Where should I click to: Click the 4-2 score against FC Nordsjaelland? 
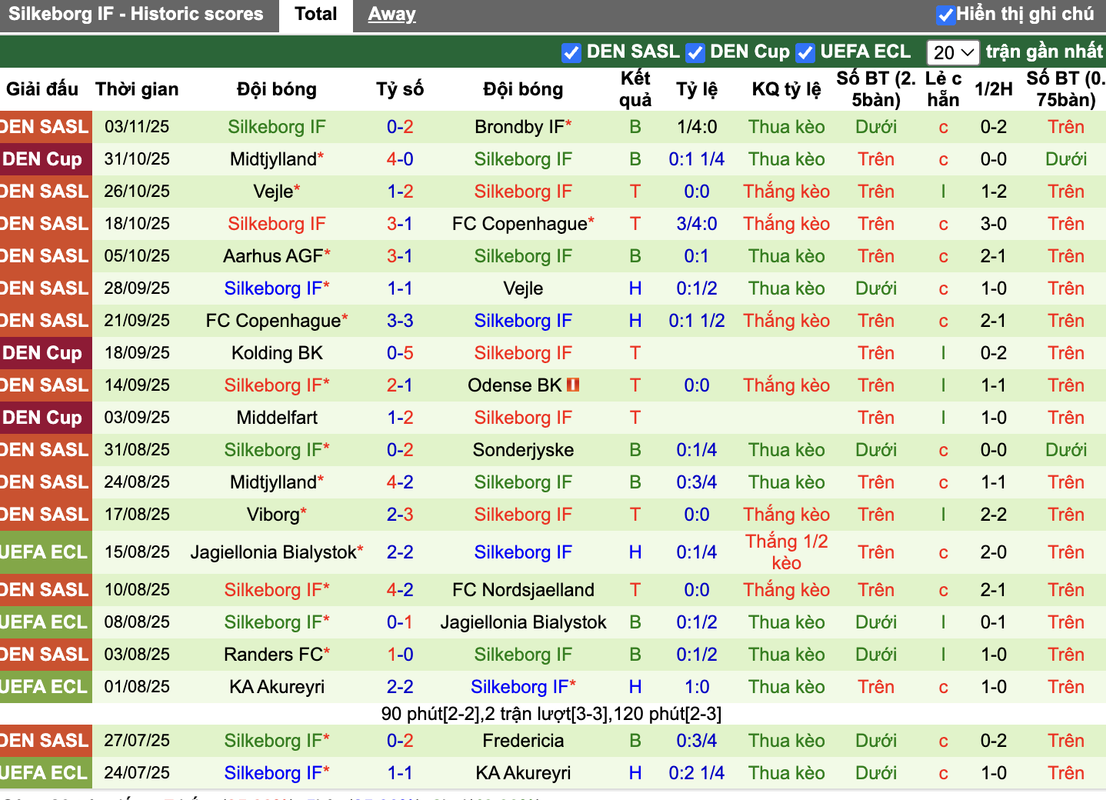click(x=400, y=590)
